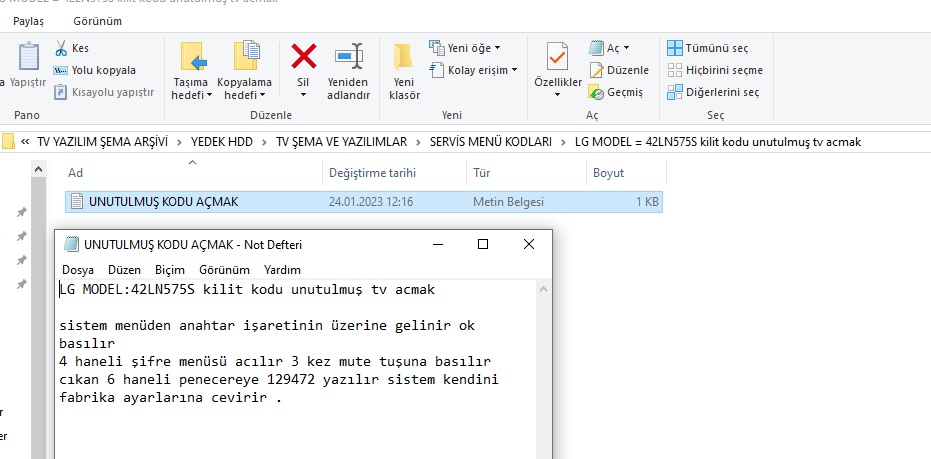Click Hiçbirini seçme icon
The width and height of the screenshot is (931, 459).
pos(674,70)
